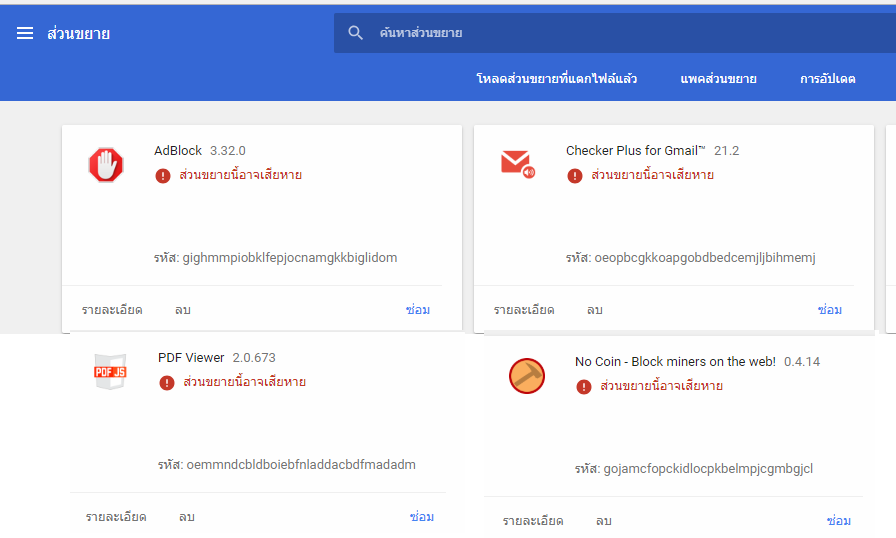Click ซ่อม to repair PDF Viewer
The width and height of the screenshot is (896, 538).
tap(422, 517)
